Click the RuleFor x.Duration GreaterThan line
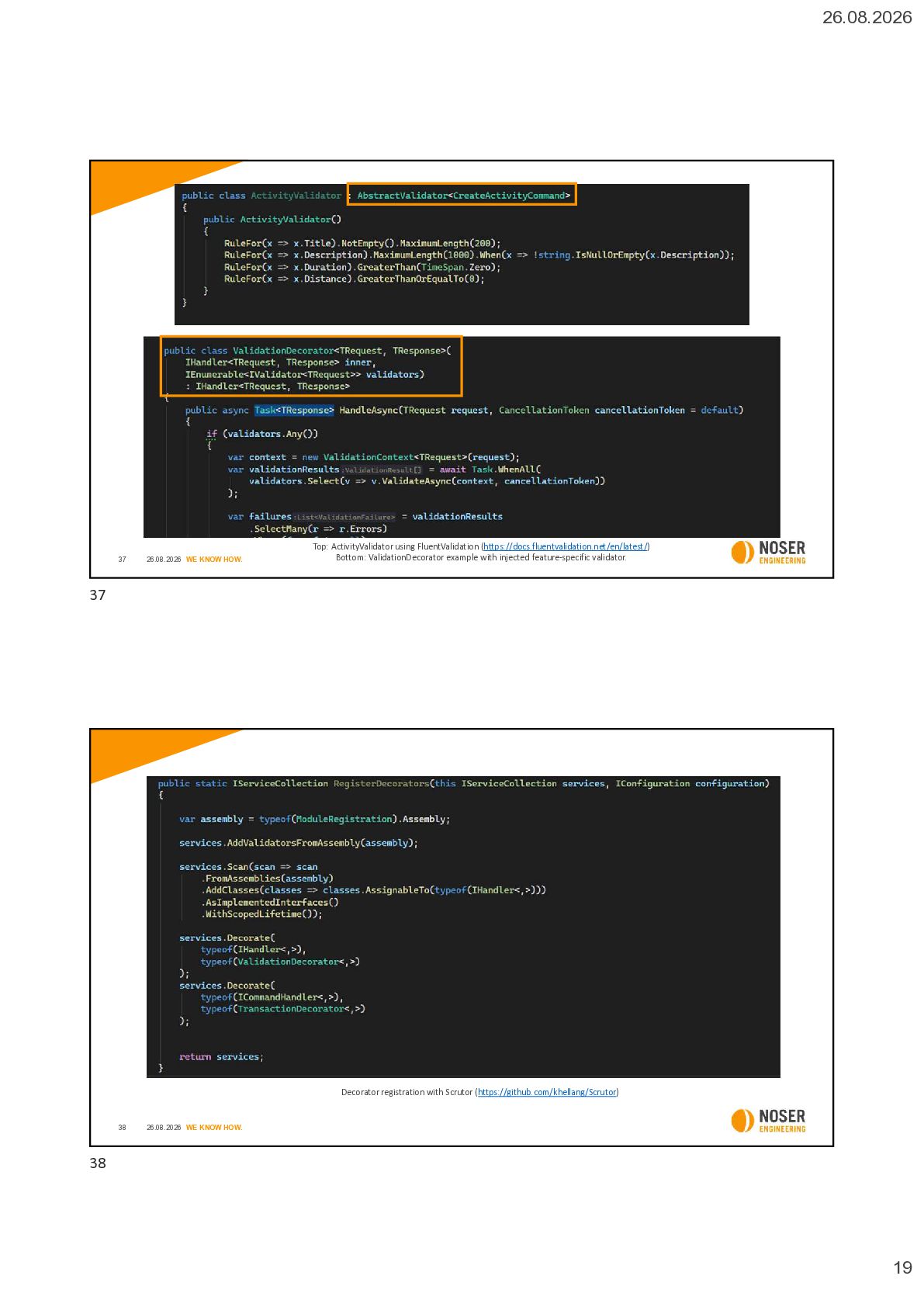This screenshot has height=1307, width=924. click(362, 267)
